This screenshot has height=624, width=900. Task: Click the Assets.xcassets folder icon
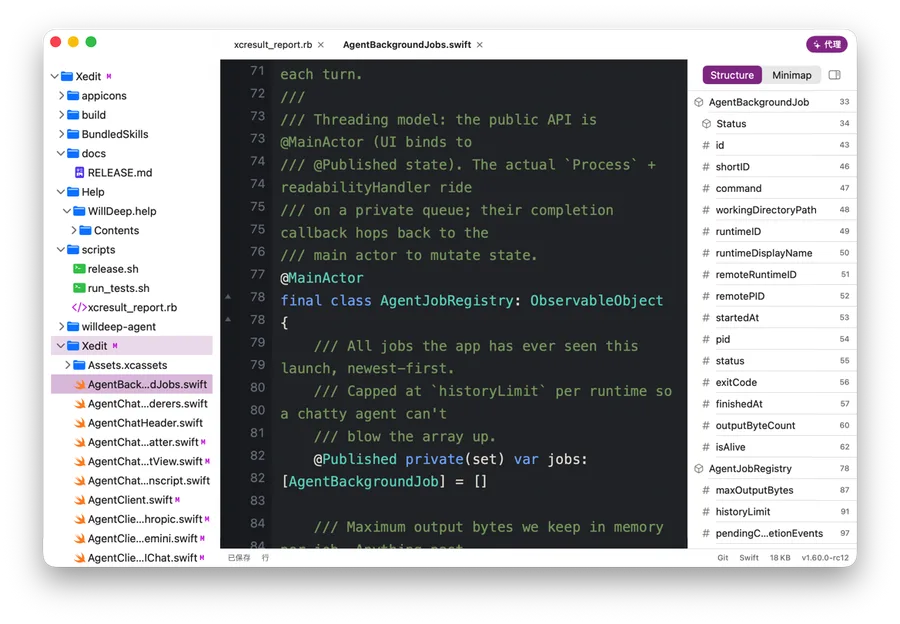(x=79, y=365)
